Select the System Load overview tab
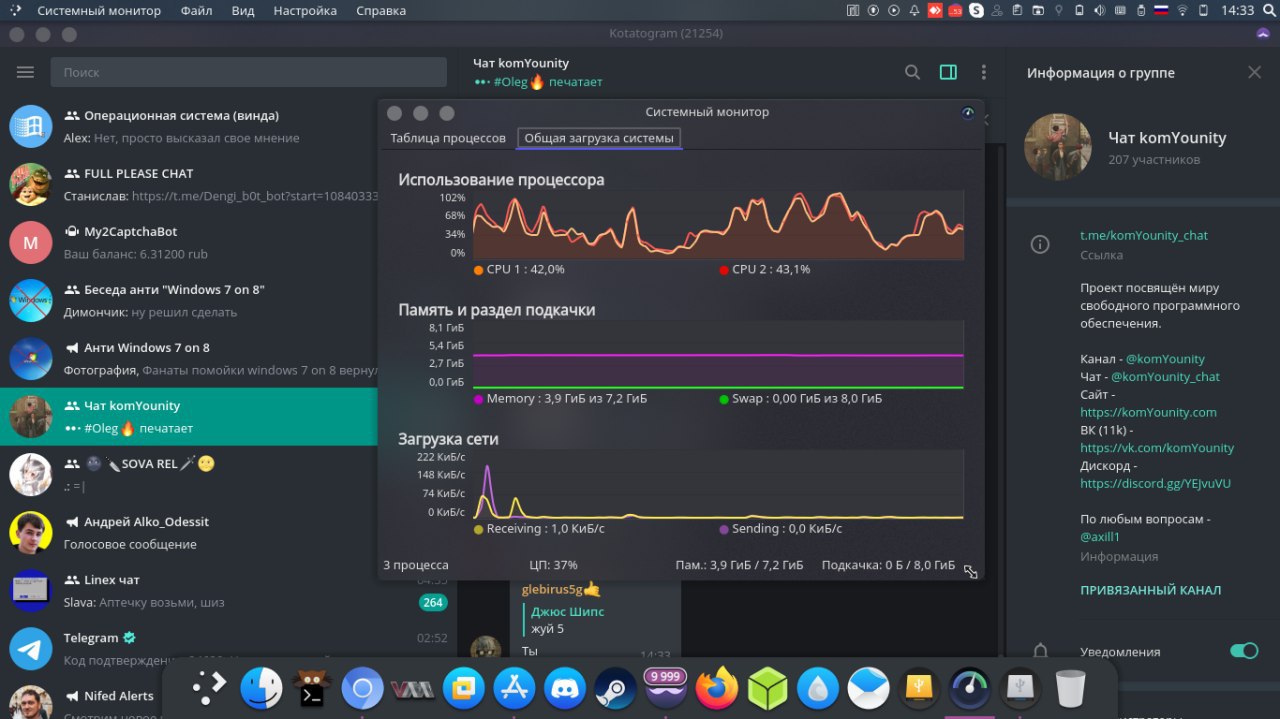 pyautogui.click(x=599, y=138)
